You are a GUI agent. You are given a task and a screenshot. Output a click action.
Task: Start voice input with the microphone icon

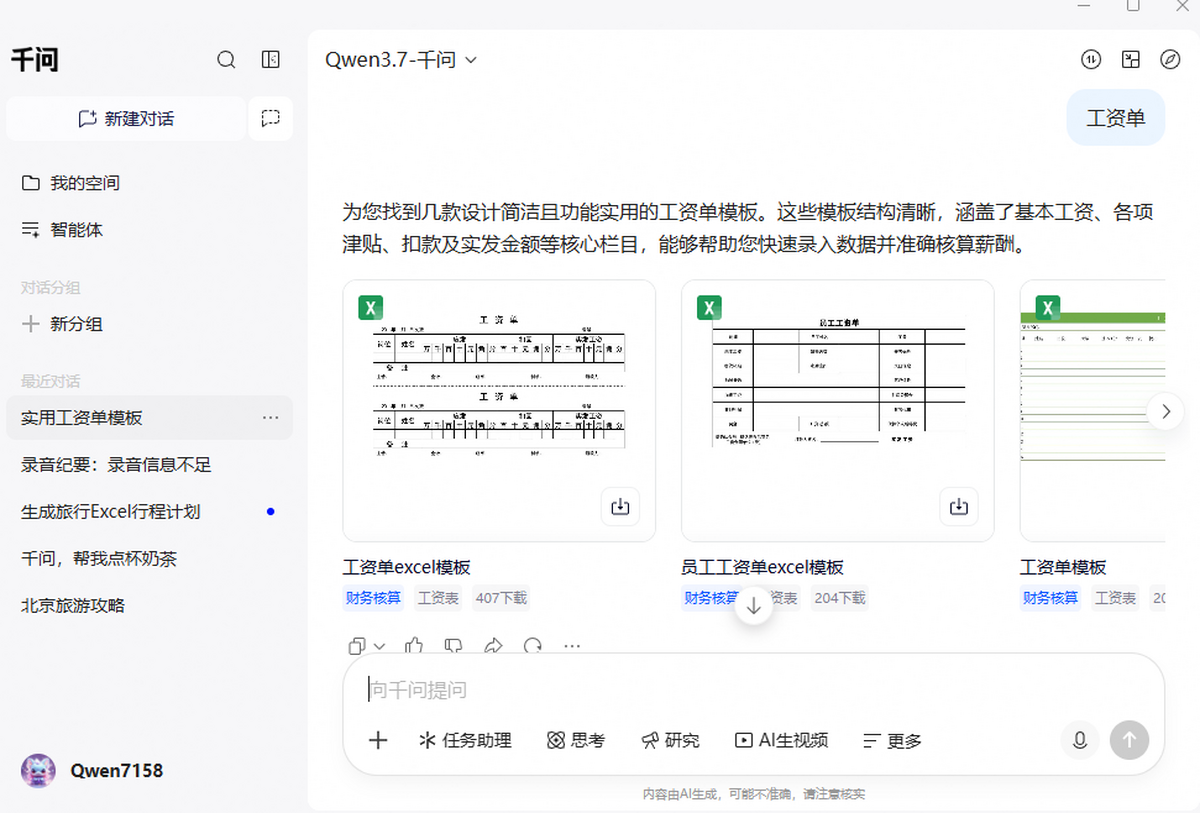(1080, 740)
